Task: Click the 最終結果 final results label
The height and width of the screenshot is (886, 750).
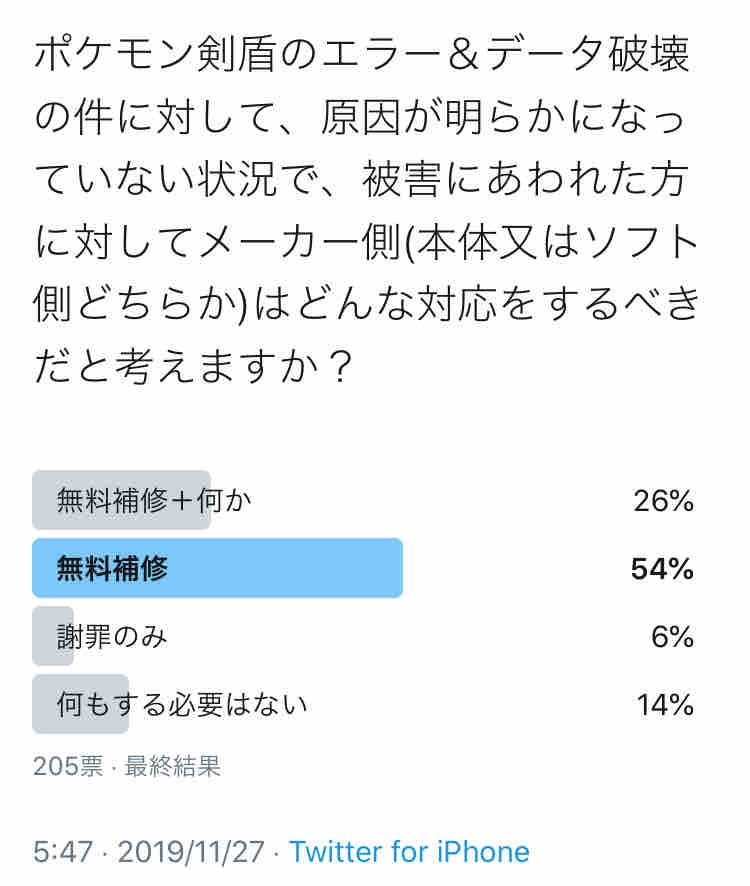Action: [x=173, y=767]
